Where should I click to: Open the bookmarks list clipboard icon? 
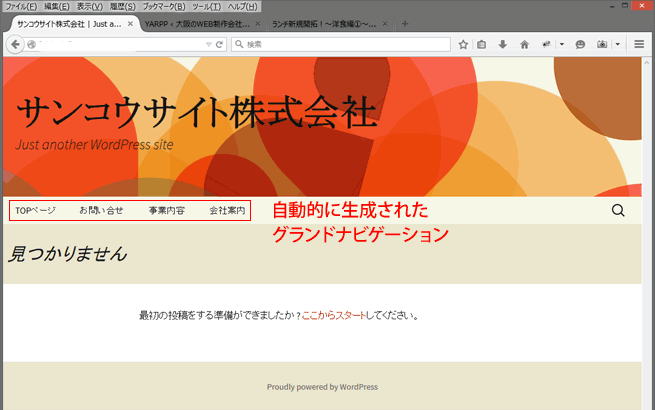(x=482, y=44)
